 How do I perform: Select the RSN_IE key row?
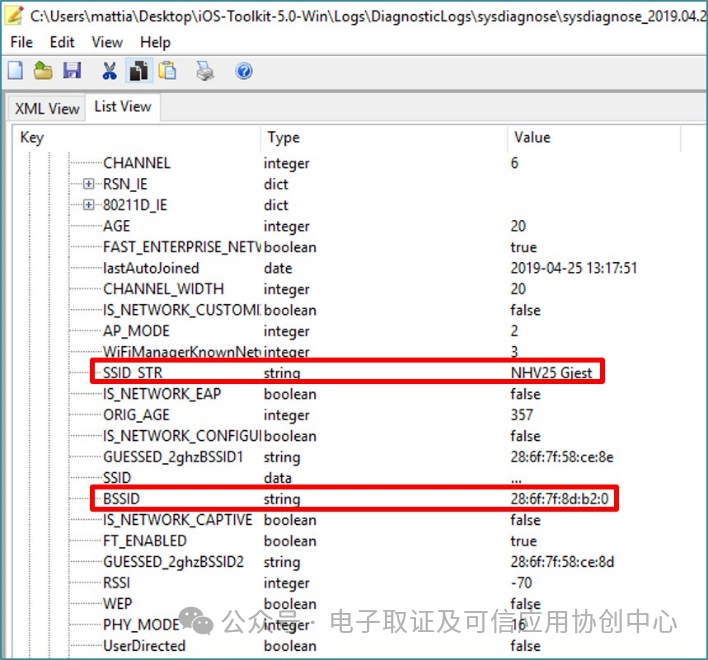point(125,184)
